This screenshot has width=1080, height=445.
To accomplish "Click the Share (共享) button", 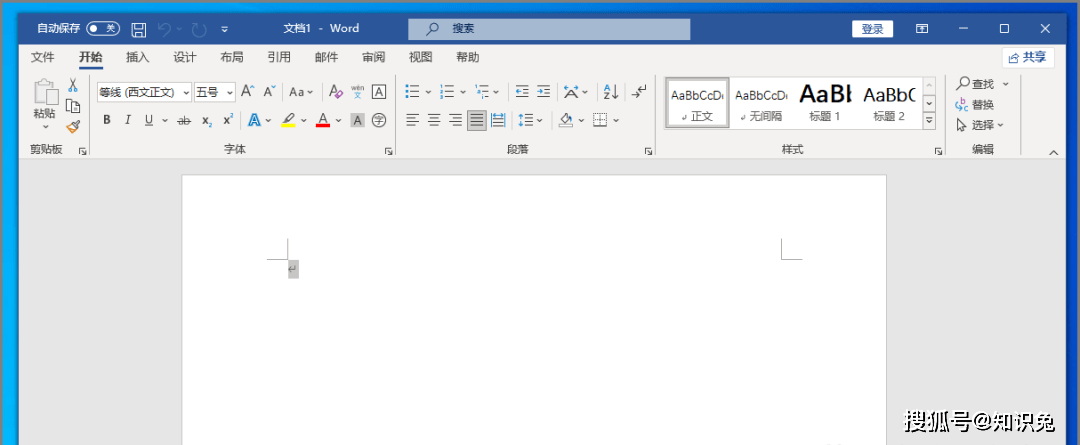I will point(1028,57).
